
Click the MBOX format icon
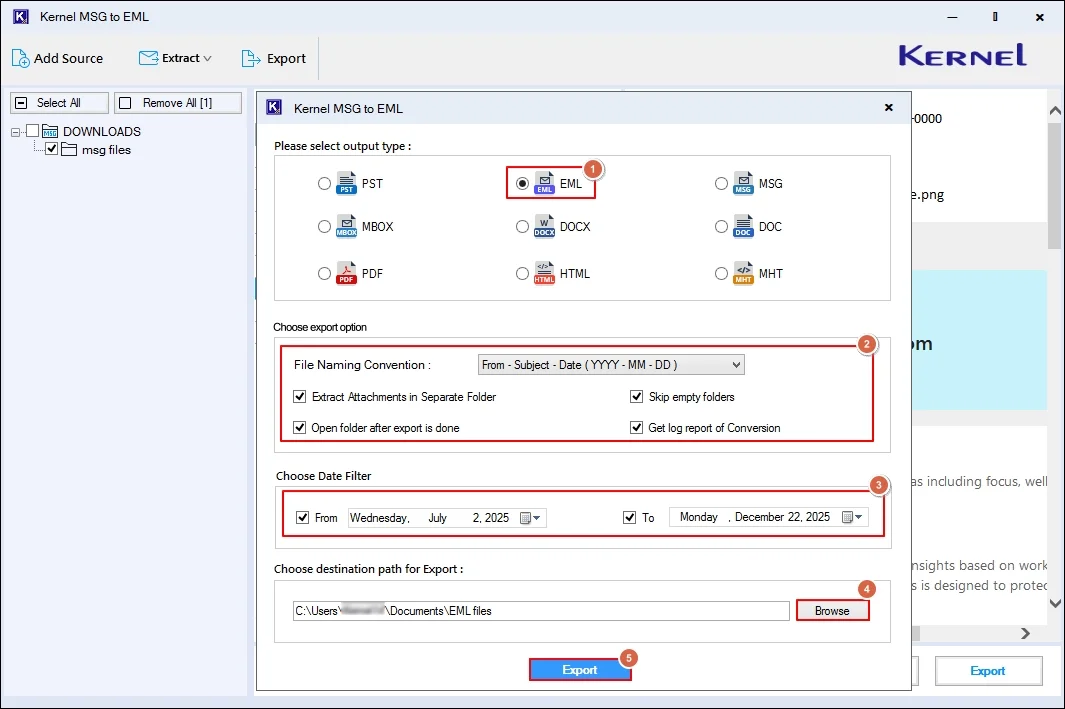click(345, 226)
